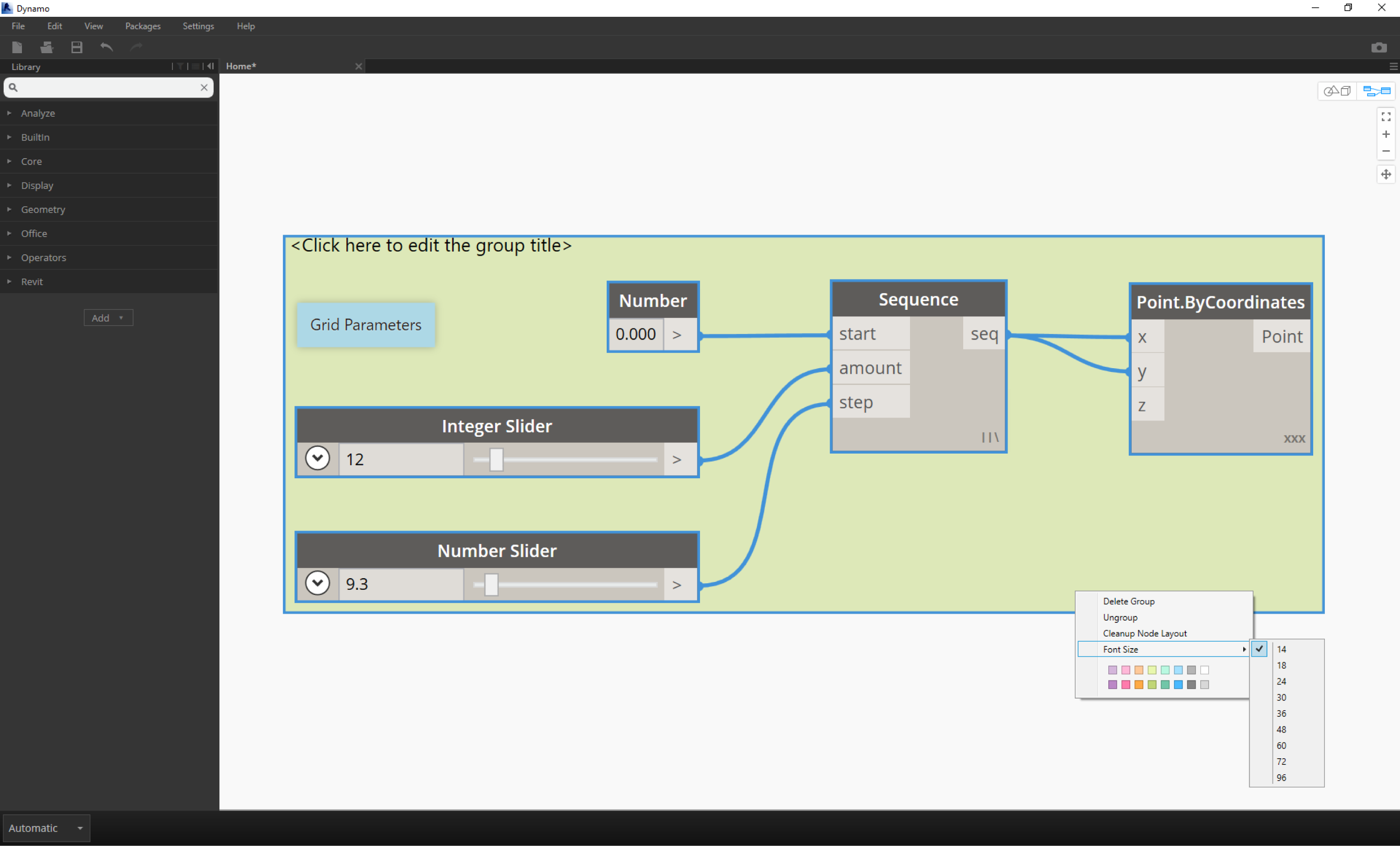1400x846 pixels.
Task: Click the Sequence node lacing icon
Action: (x=990, y=437)
